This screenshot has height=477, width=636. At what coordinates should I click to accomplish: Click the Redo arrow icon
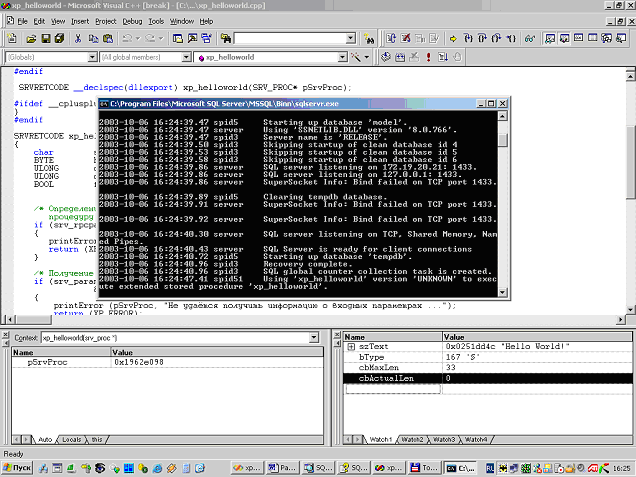[x=150, y=39]
